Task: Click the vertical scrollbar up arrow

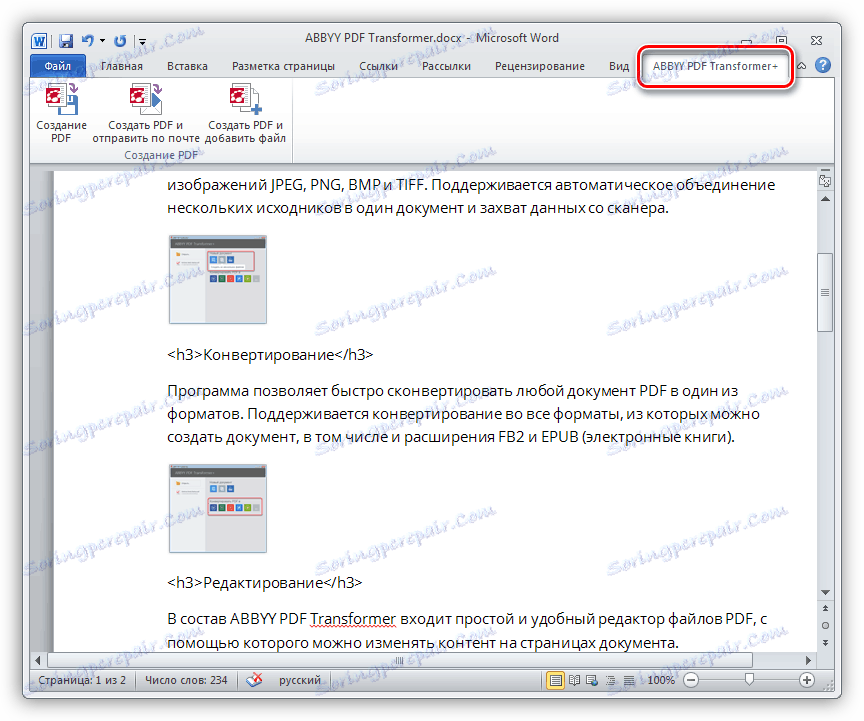Action: 825,198
